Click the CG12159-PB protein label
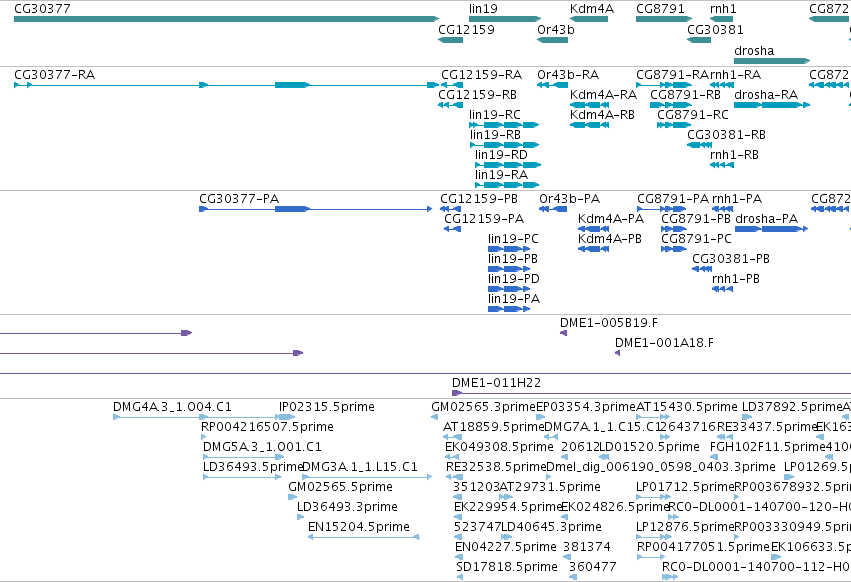The image size is (851, 582). tap(479, 199)
